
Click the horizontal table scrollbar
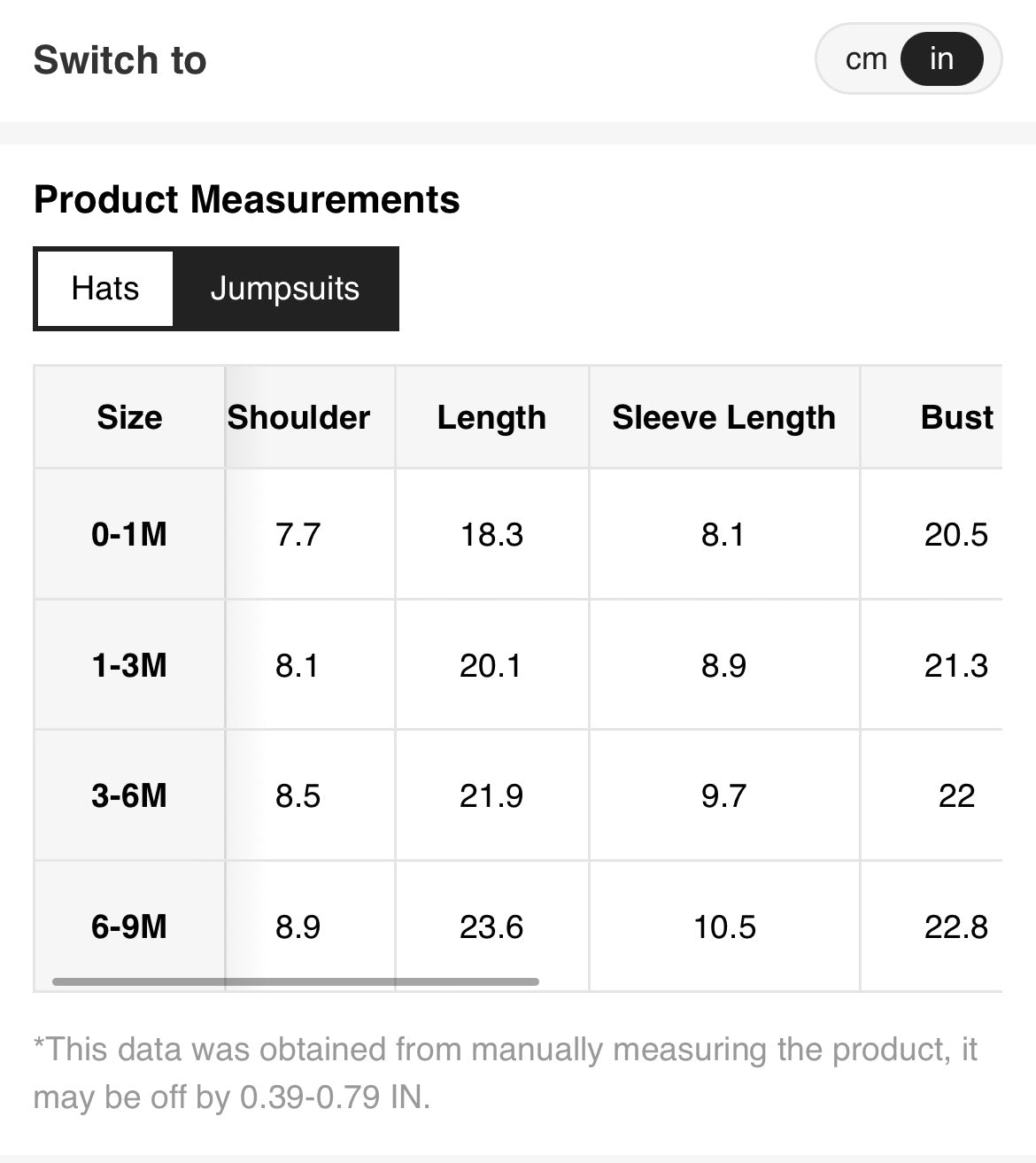295,981
